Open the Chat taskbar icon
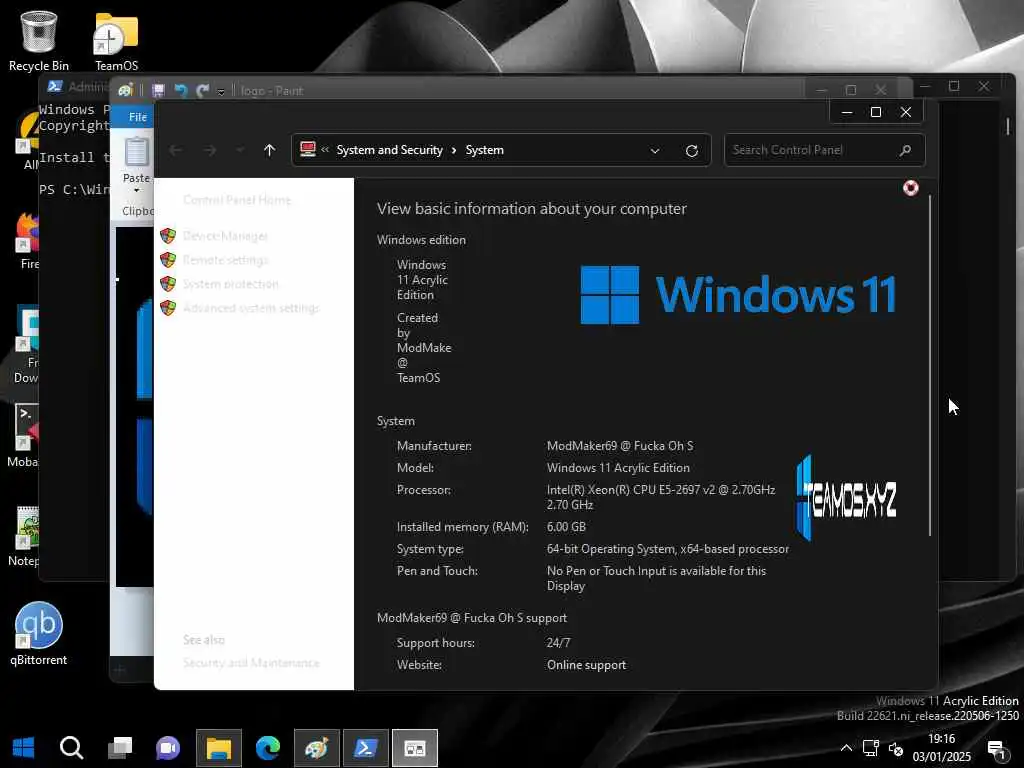This screenshot has width=1024, height=768. (x=168, y=748)
